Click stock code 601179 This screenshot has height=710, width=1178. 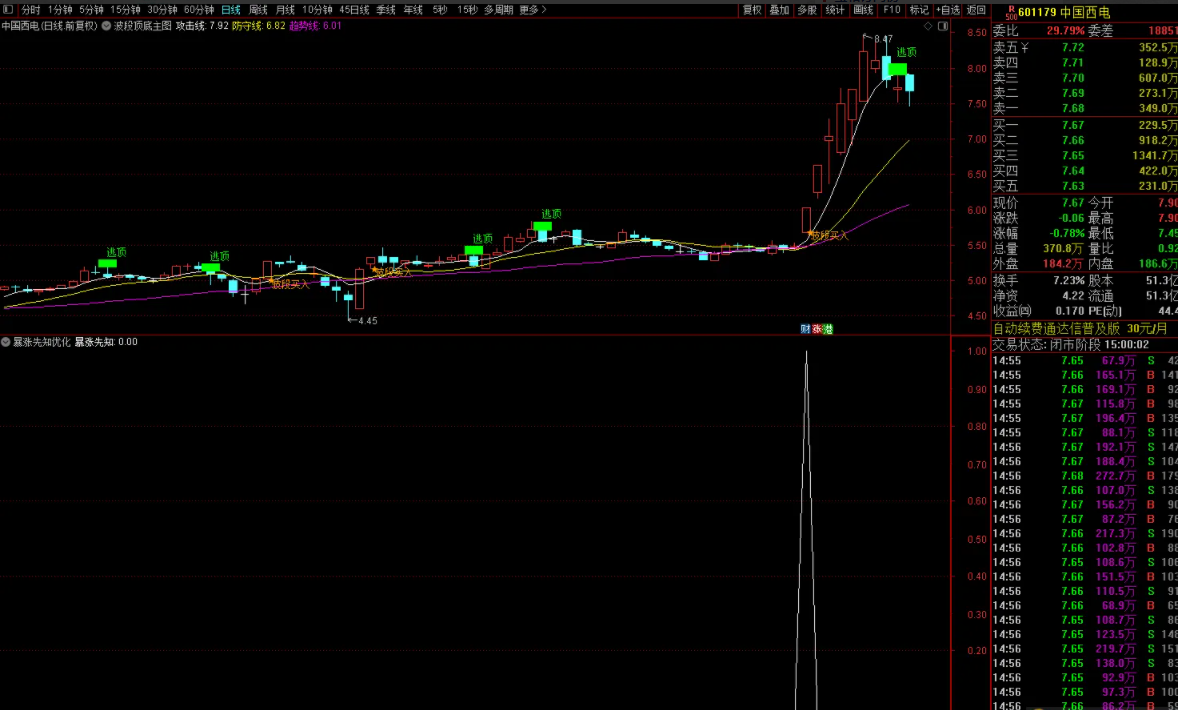(1038, 13)
